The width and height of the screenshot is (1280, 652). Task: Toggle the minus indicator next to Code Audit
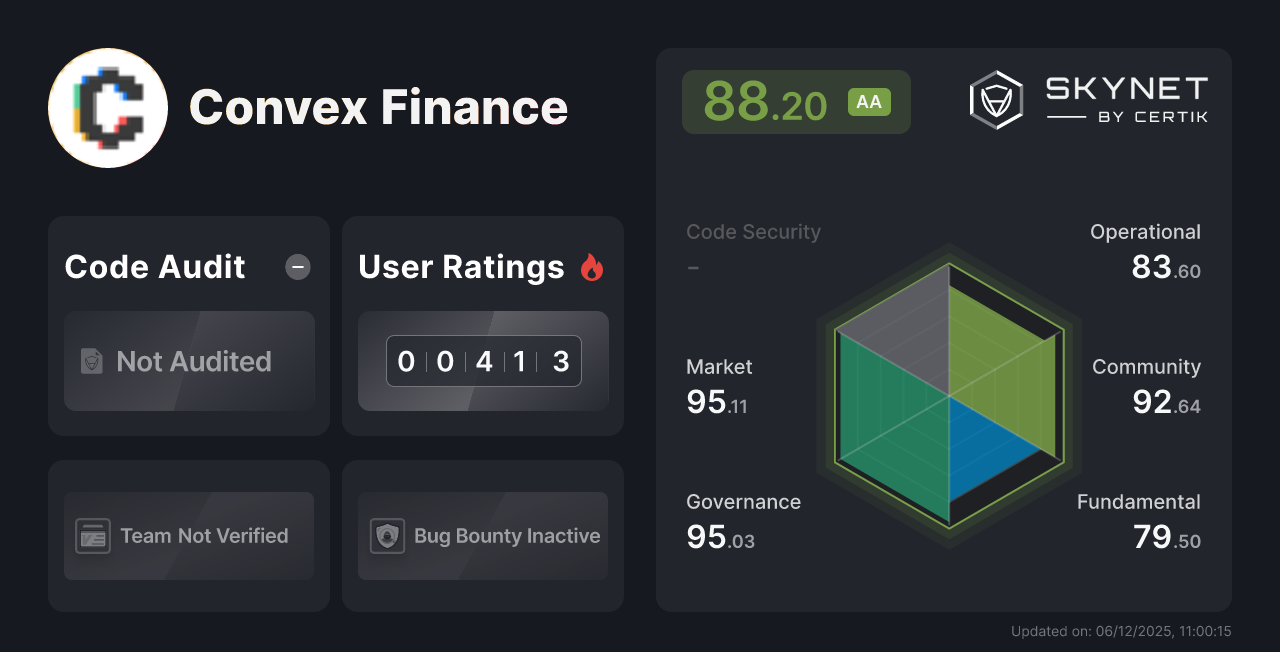point(297,267)
